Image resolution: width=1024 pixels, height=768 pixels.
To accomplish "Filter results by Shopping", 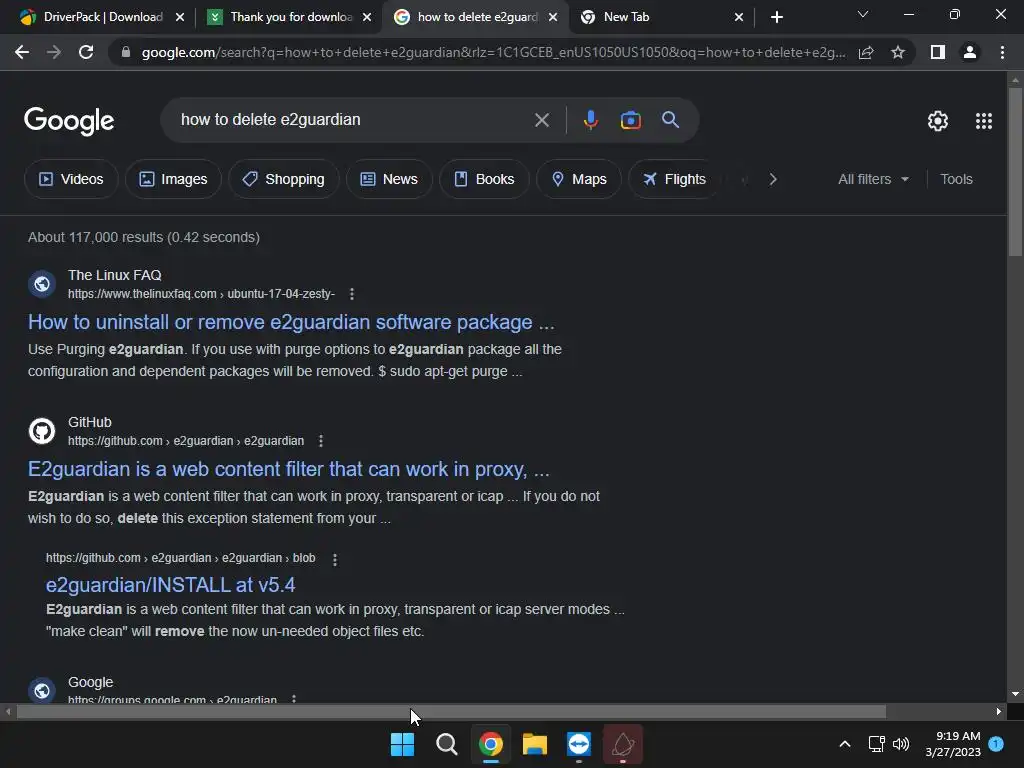I will tap(283, 179).
